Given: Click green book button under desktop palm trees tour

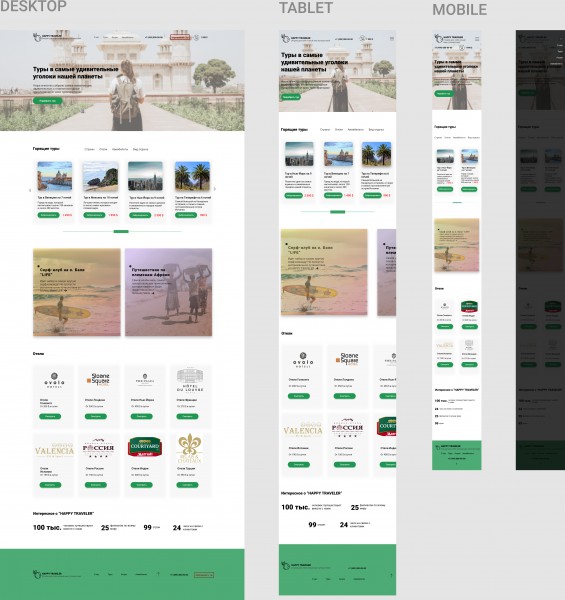Looking at the screenshot, I should click(x=186, y=215).
